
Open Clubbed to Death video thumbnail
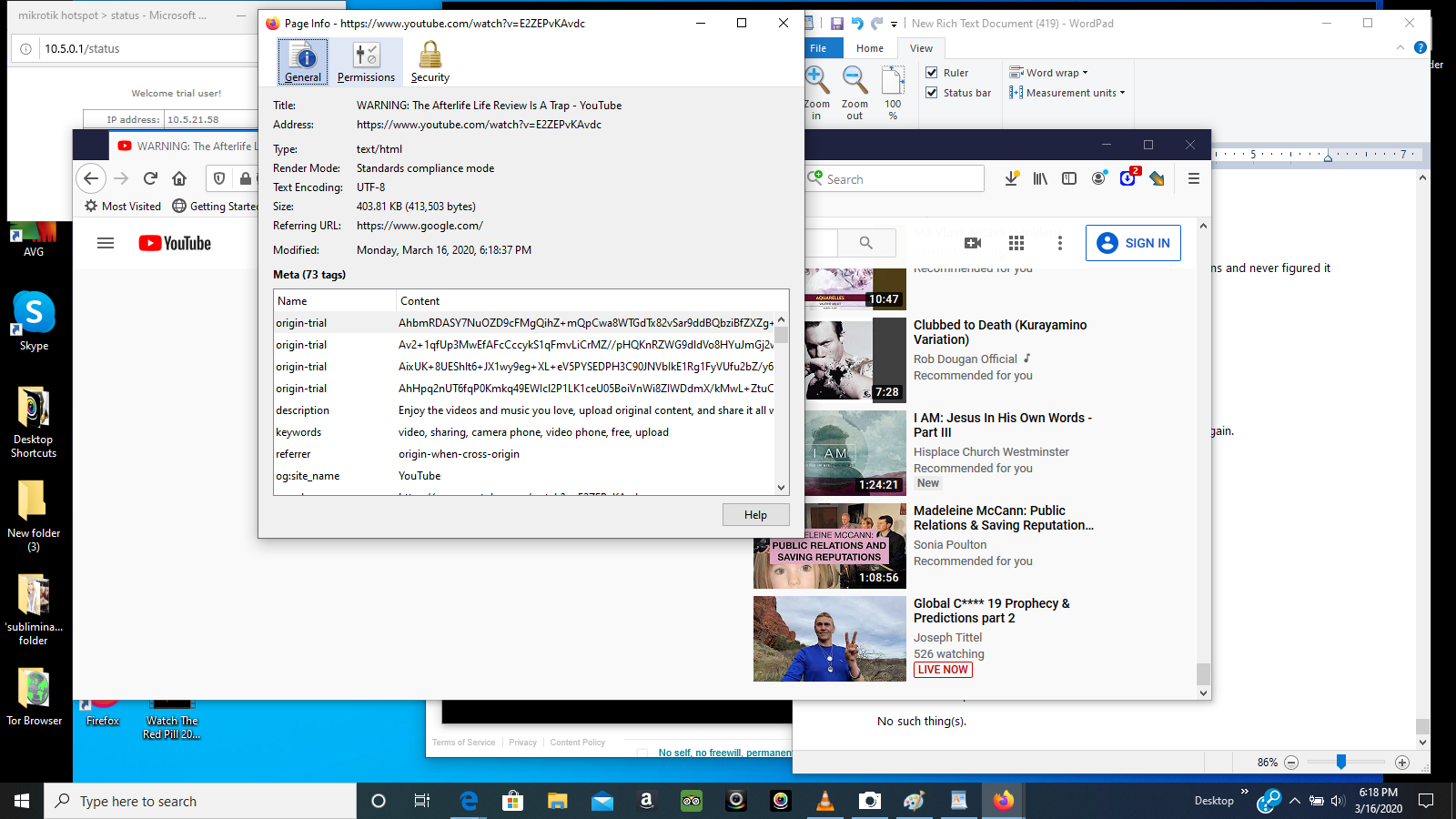(x=855, y=359)
